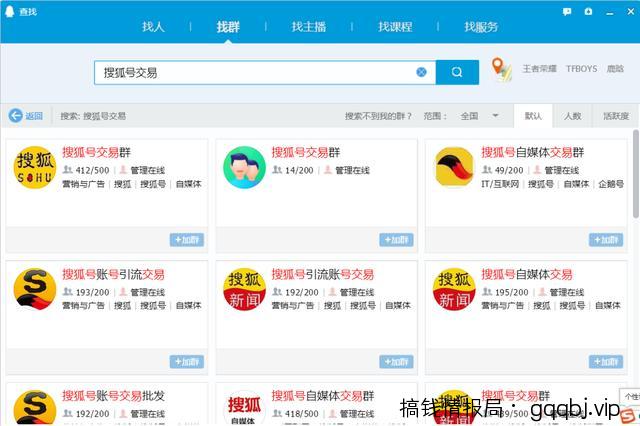Viewport: 640px width, 426px height.
Task: Open avatar of 搜狐号自媒体交易群 418/500
Action: coord(244,408)
